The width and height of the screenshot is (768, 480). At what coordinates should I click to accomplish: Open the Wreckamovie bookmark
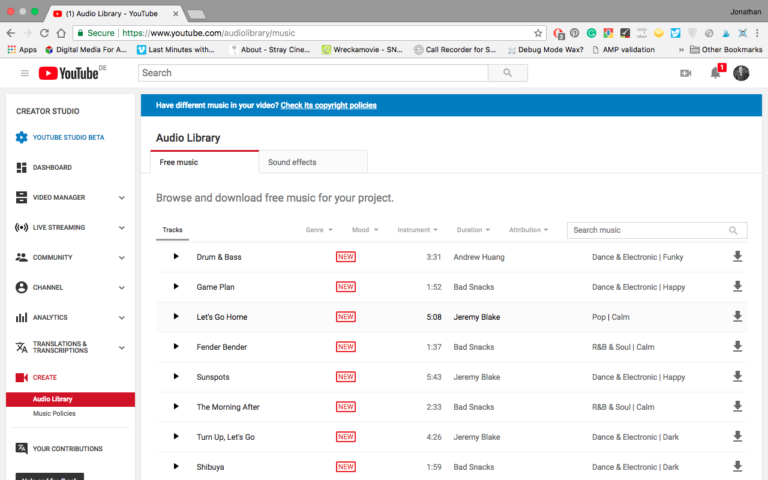click(x=362, y=49)
